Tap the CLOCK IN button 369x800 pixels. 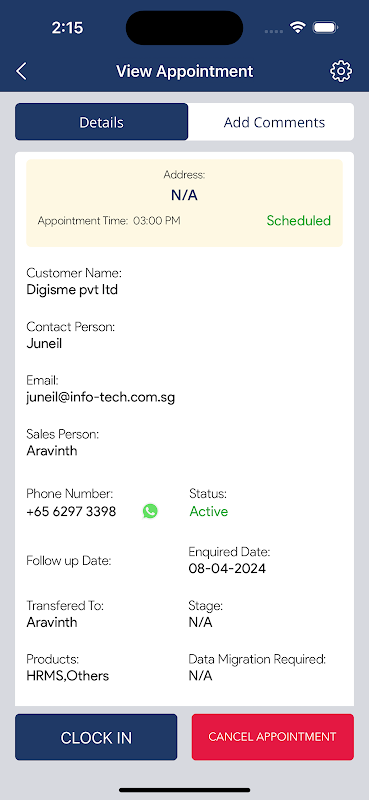96,737
